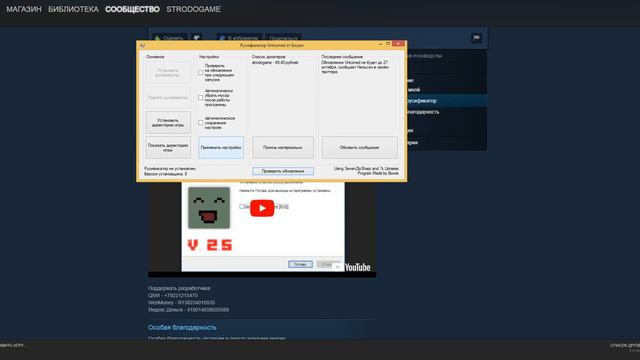Click the Русификатор window title icon
Image resolution: width=640 pixels, height=360 pixels.
[x=142, y=45]
